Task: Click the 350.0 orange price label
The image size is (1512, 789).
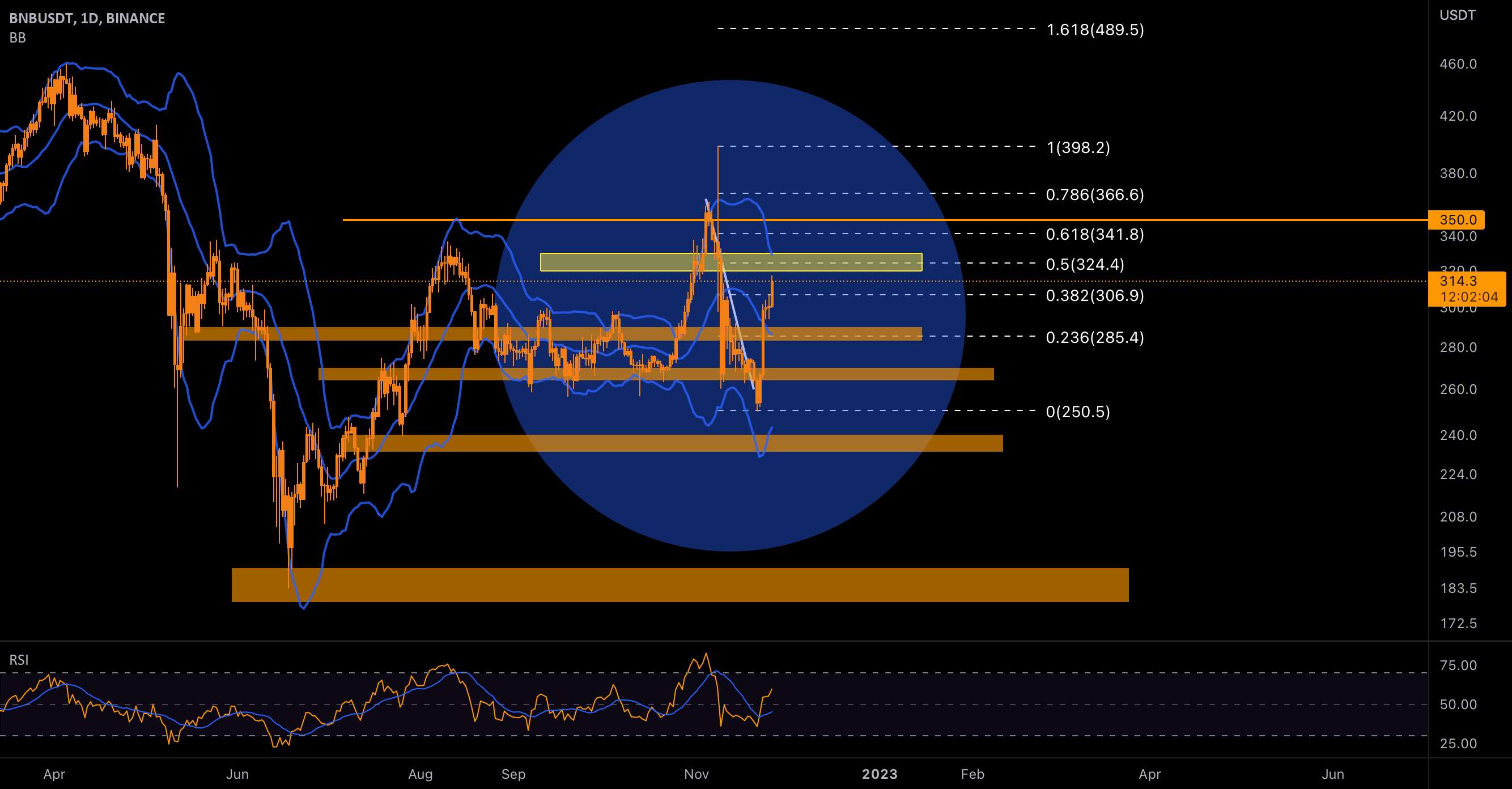Action: 1456,219
